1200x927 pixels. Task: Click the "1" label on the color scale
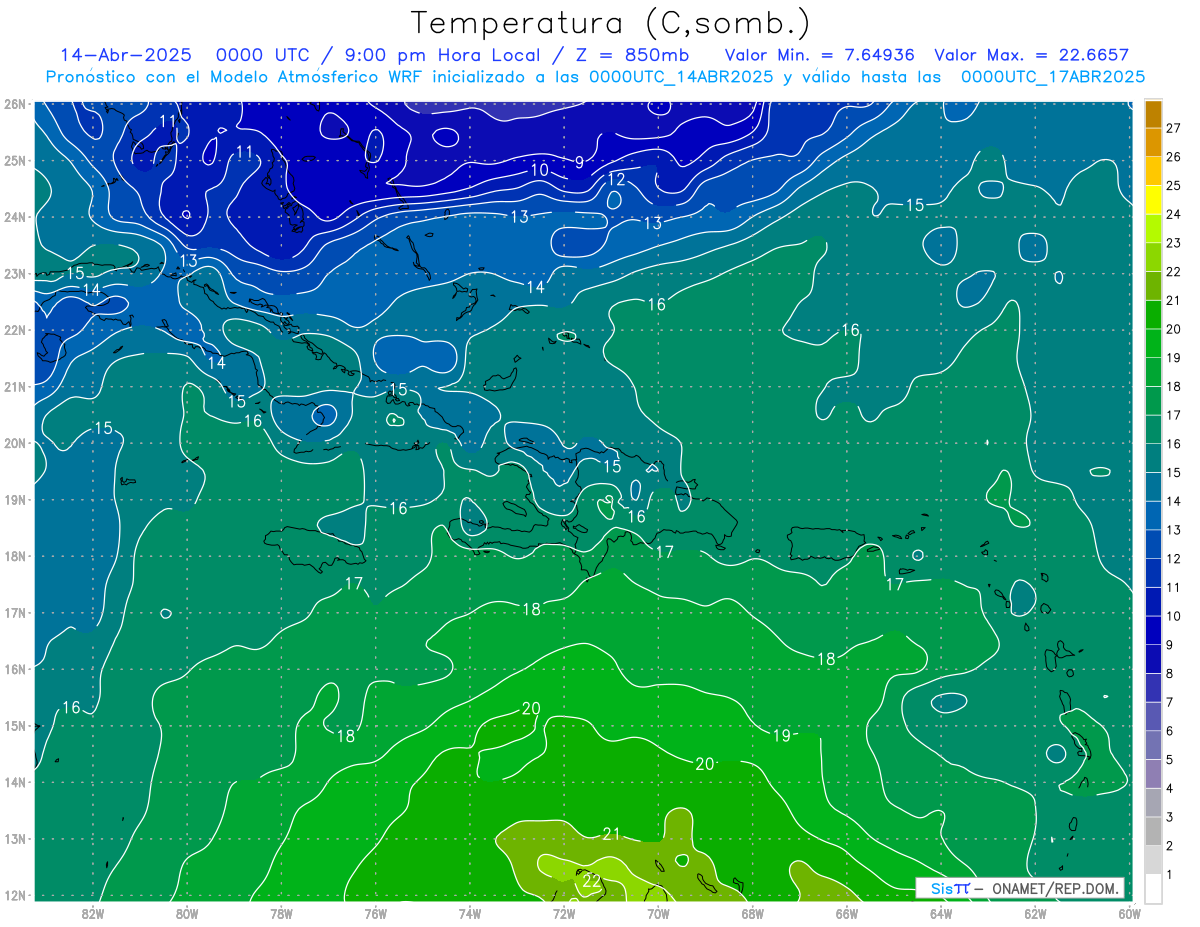1169,874
